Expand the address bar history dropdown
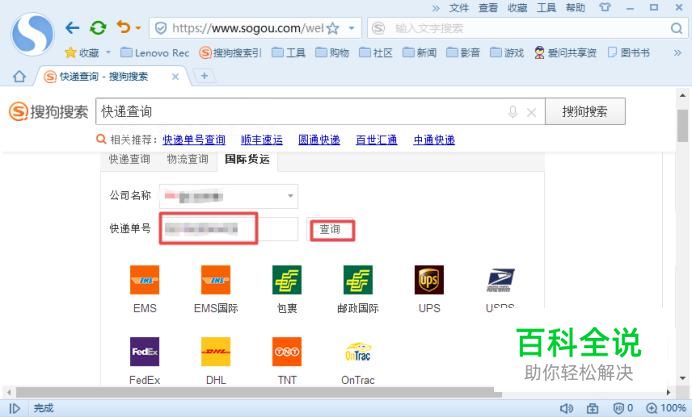The height and width of the screenshot is (417, 692). (352, 29)
